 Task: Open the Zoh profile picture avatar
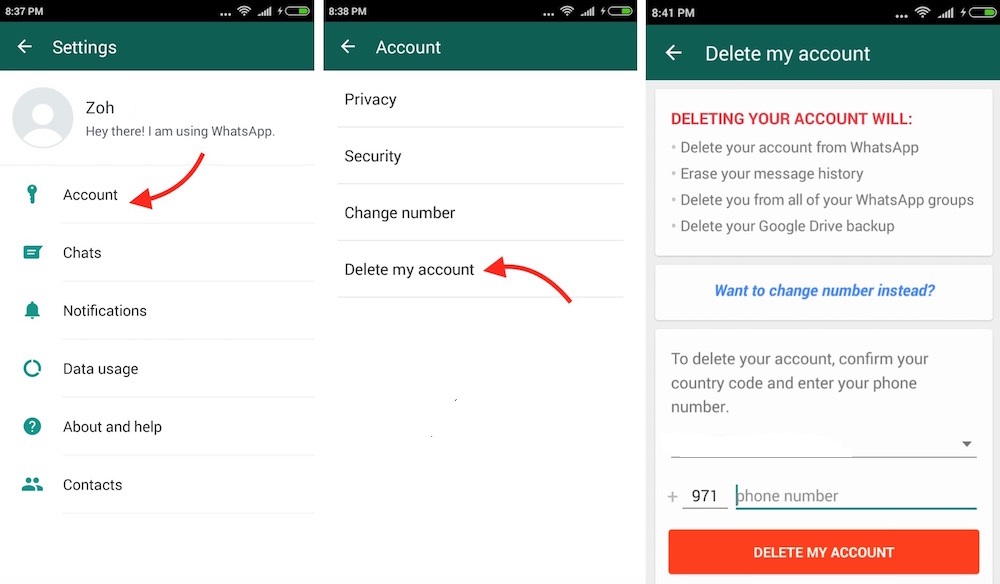[x=43, y=117]
